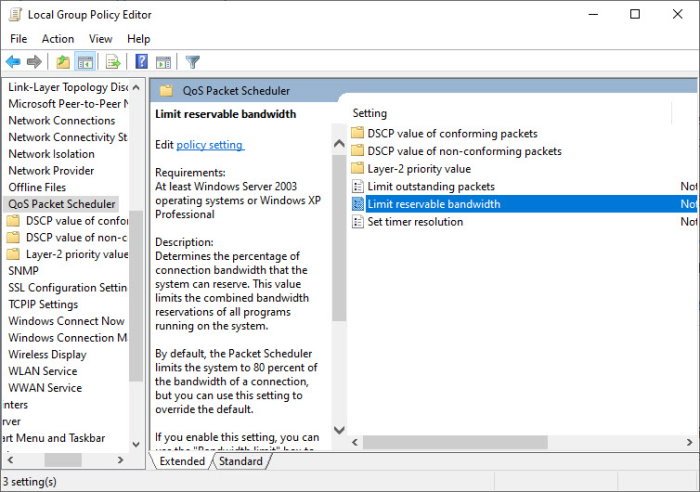
Task: Click the Filter funnel icon
Action: coord(192,62)
